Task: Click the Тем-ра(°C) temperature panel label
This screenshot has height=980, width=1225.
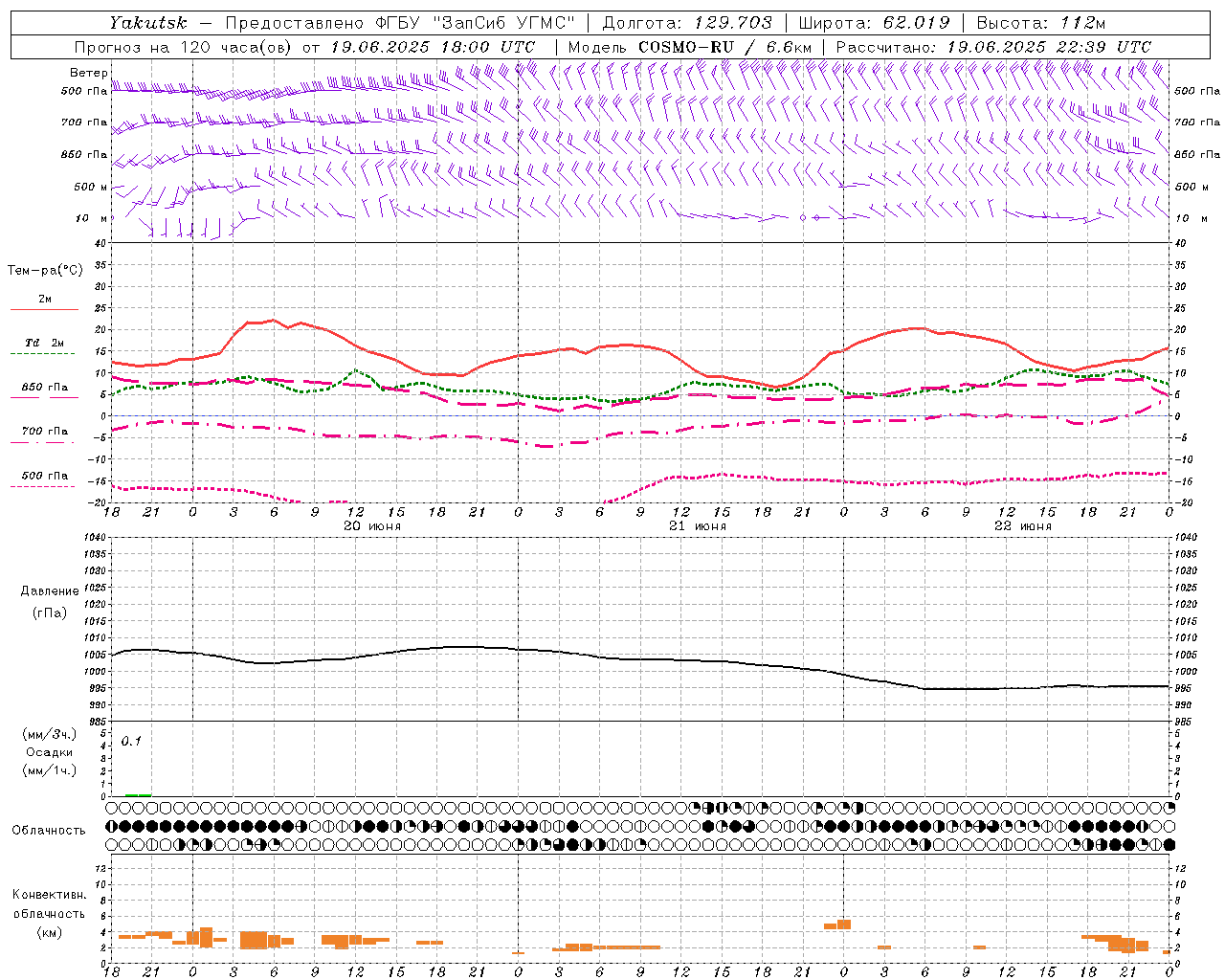Action: pyautogui.click(x=45, y=271)
